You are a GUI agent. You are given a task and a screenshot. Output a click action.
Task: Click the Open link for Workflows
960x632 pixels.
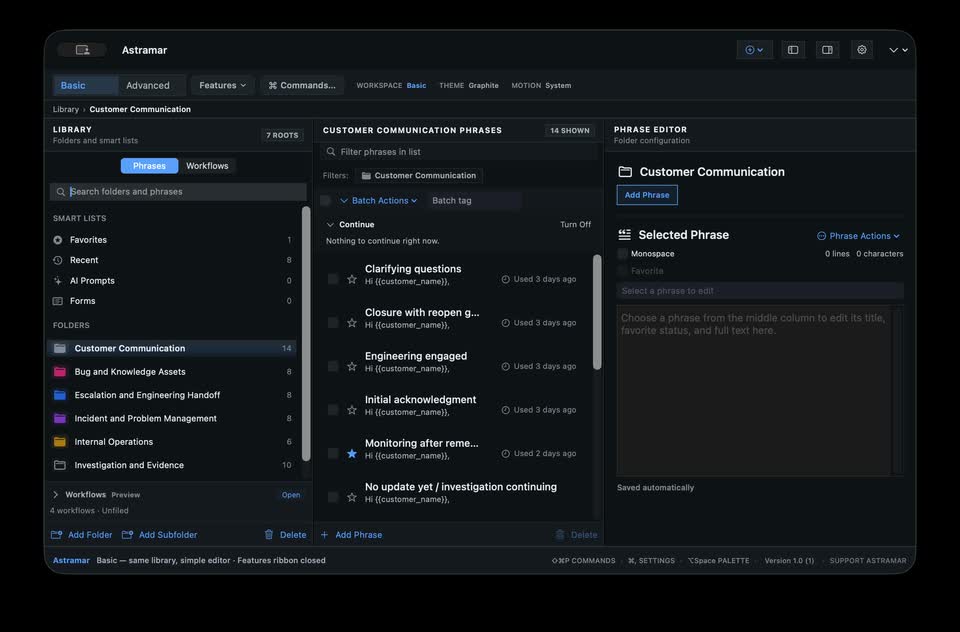pos(291,495)
